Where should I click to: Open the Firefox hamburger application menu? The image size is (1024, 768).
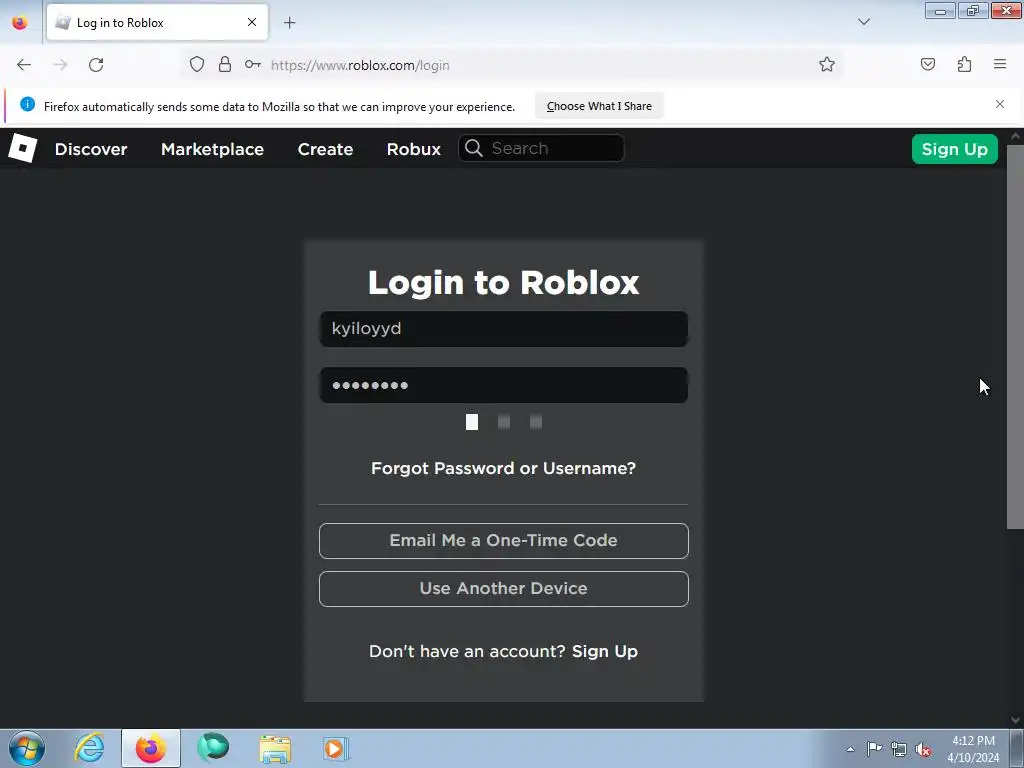[x=1000, y=65]
